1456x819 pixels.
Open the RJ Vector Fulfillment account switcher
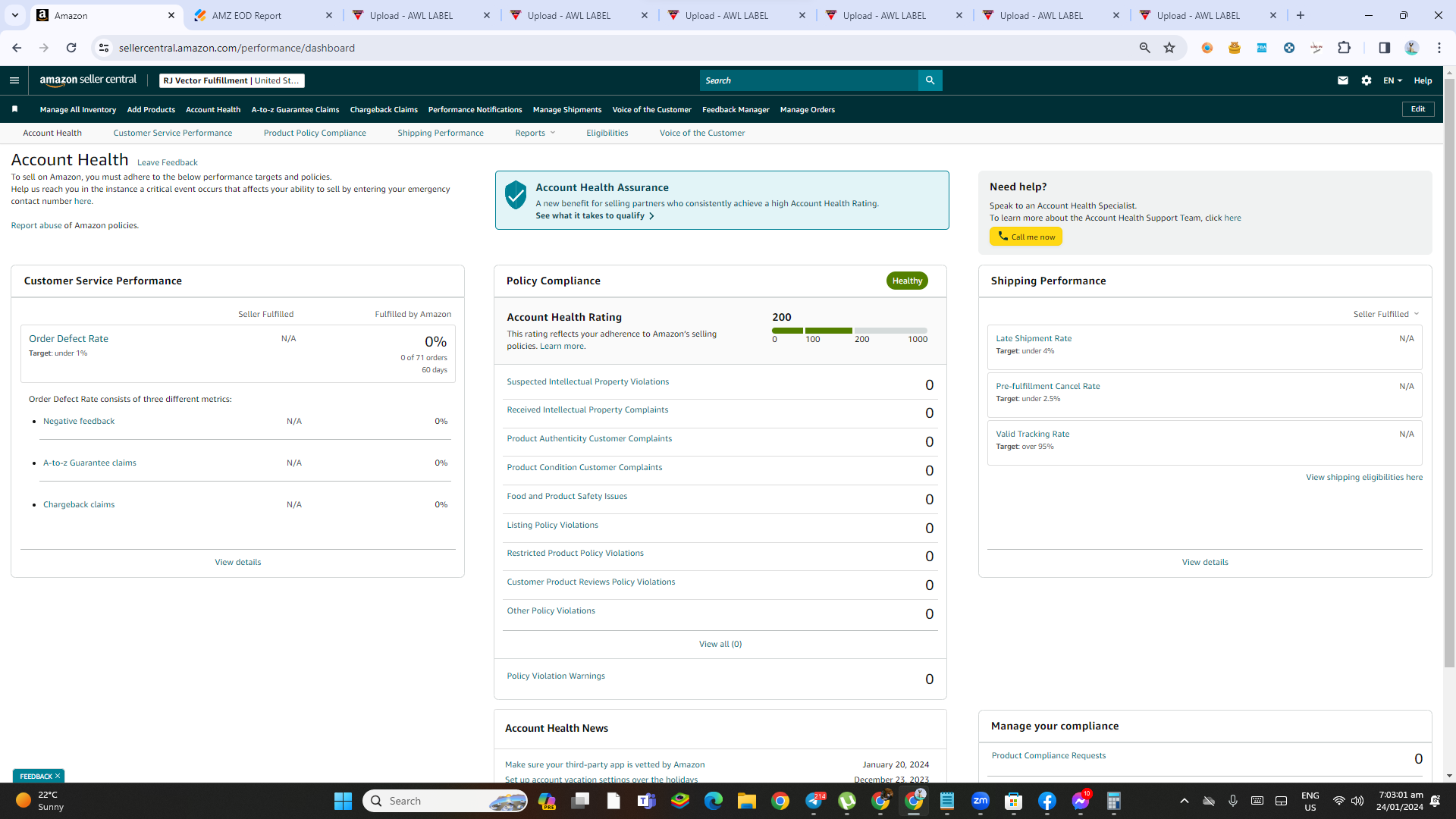click(232, 80)
